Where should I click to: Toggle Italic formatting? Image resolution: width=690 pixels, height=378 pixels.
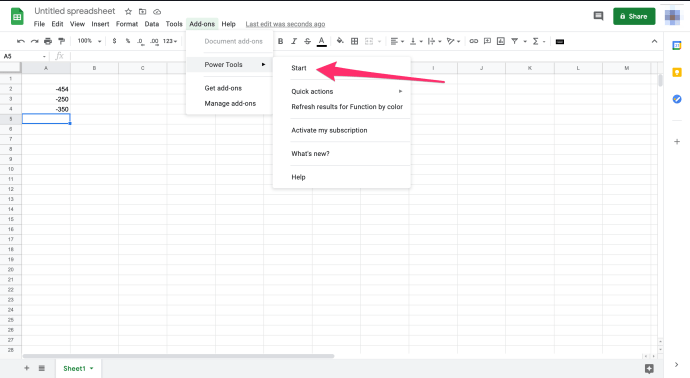pos(294,41)
